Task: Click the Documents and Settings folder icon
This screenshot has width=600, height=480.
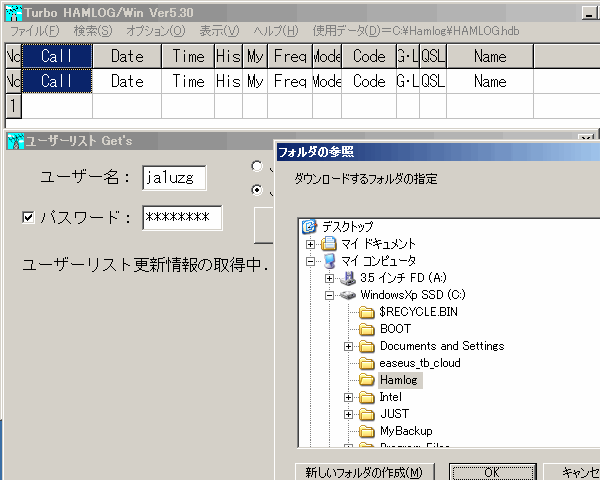Action: pyautogui.click(x=367, y=346)
